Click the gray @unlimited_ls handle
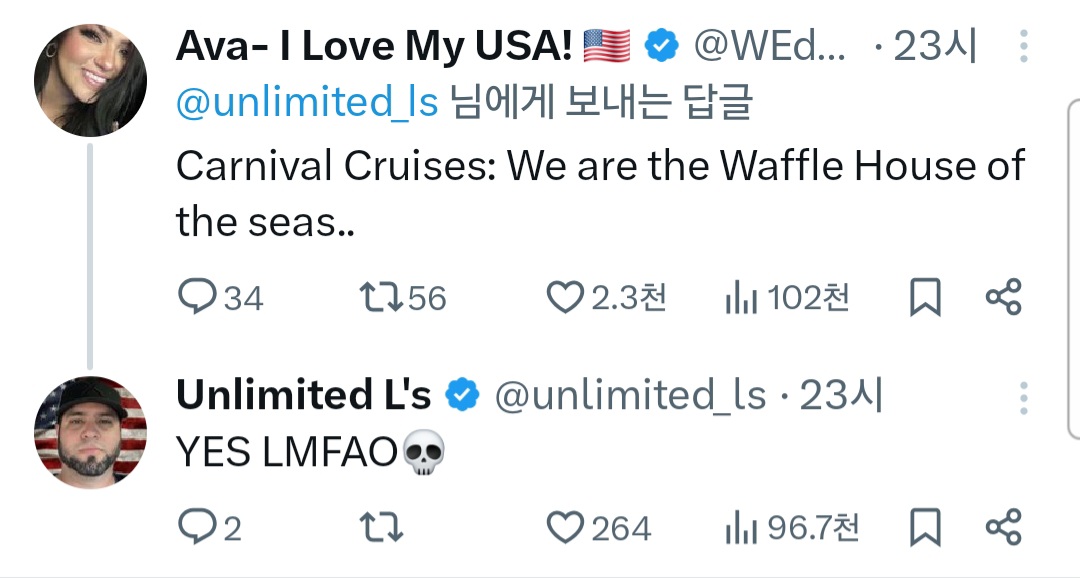The image size is (1080, 578). click(x=630, y=397)
